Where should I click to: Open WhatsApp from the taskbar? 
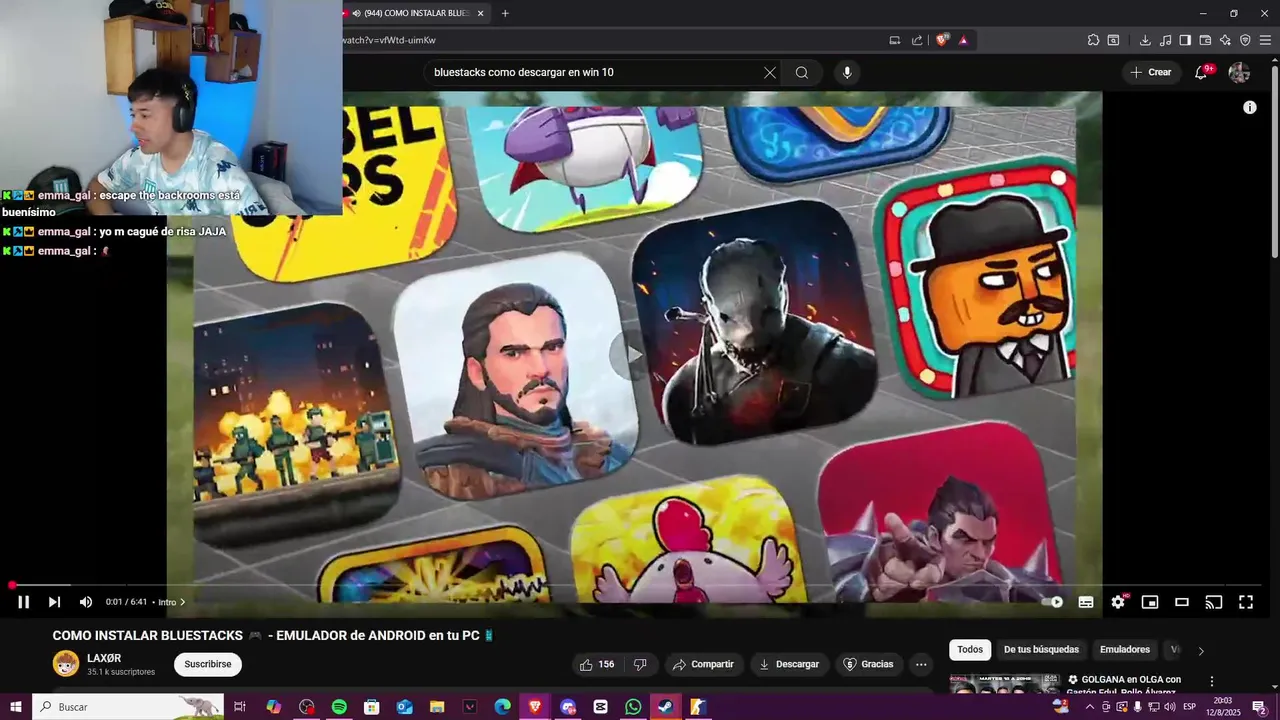pos(633,707)
